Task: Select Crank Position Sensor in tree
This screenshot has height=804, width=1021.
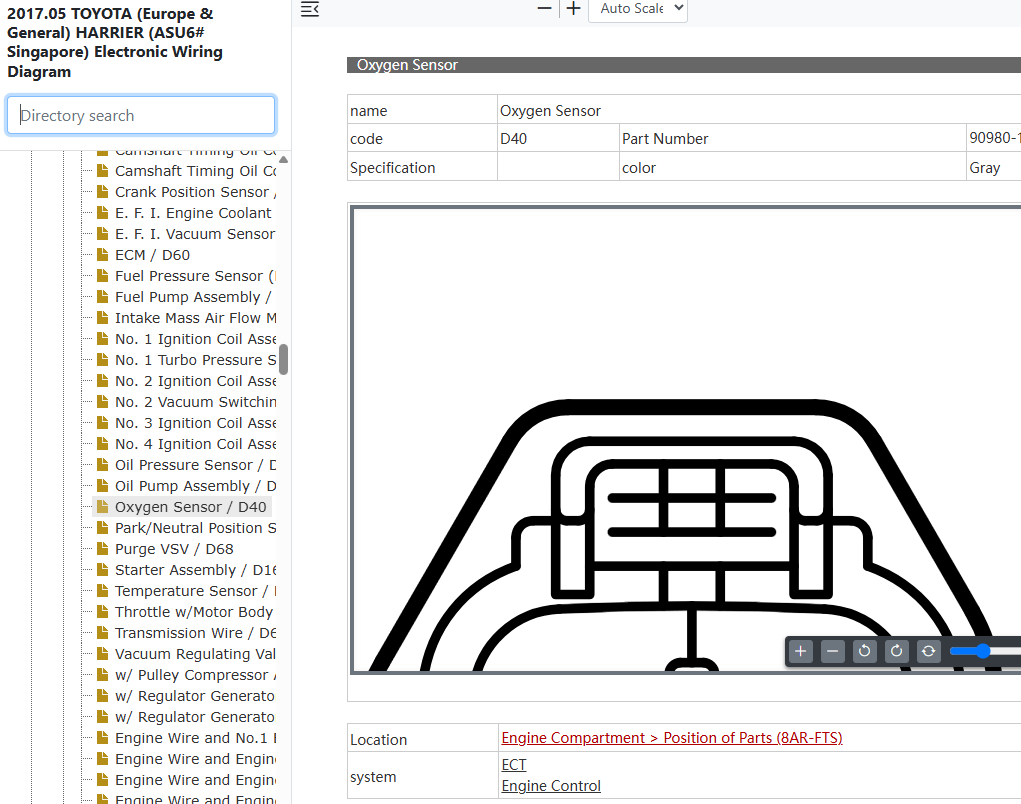Action: point(195,192)
